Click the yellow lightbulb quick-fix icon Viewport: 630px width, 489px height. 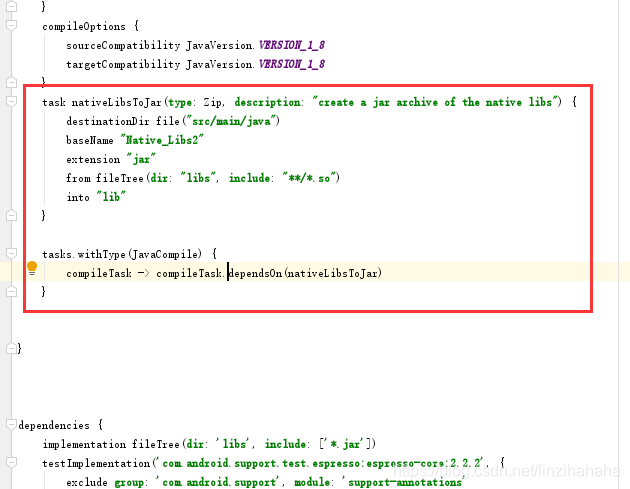[x=32, y=268]
